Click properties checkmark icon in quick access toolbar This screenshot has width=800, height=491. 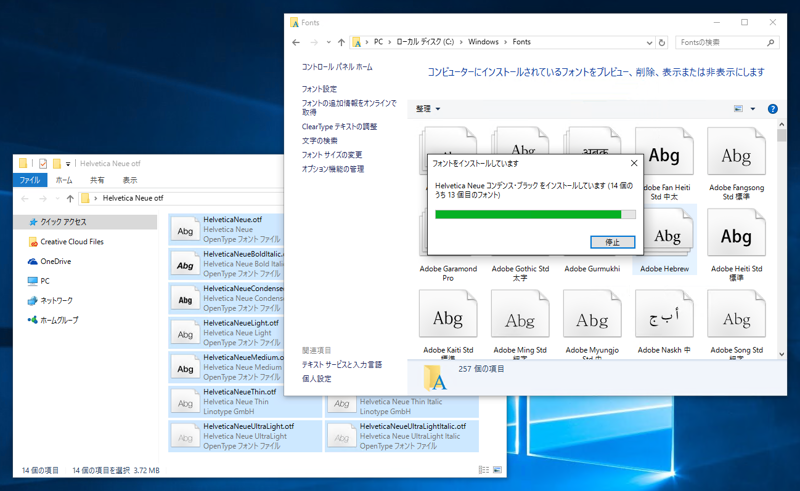click(x=43, y=163)
